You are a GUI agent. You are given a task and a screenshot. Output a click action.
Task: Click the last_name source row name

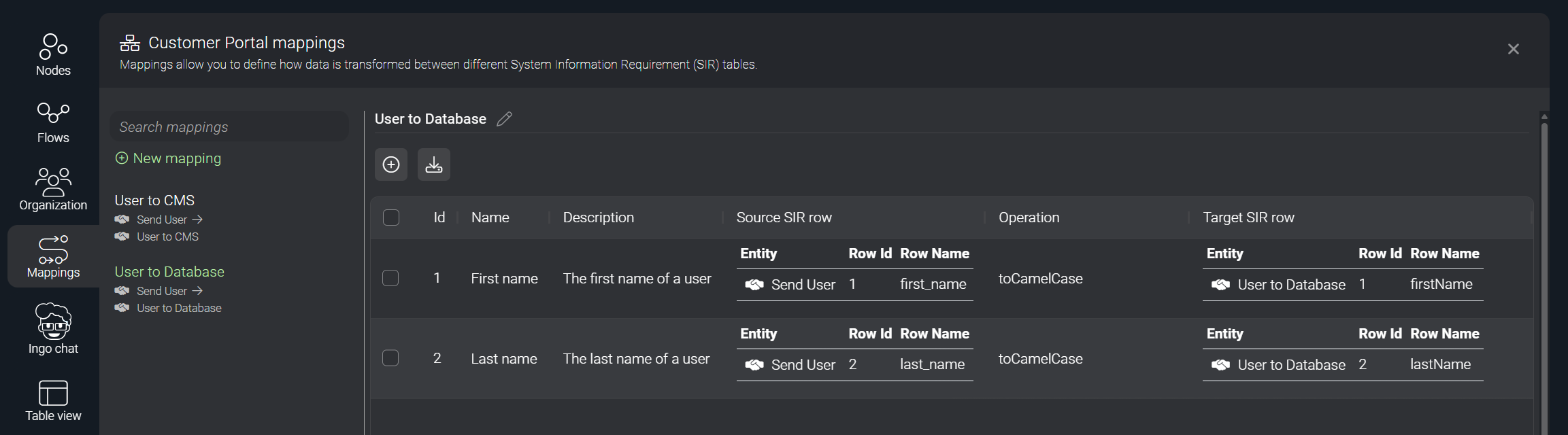933,364
